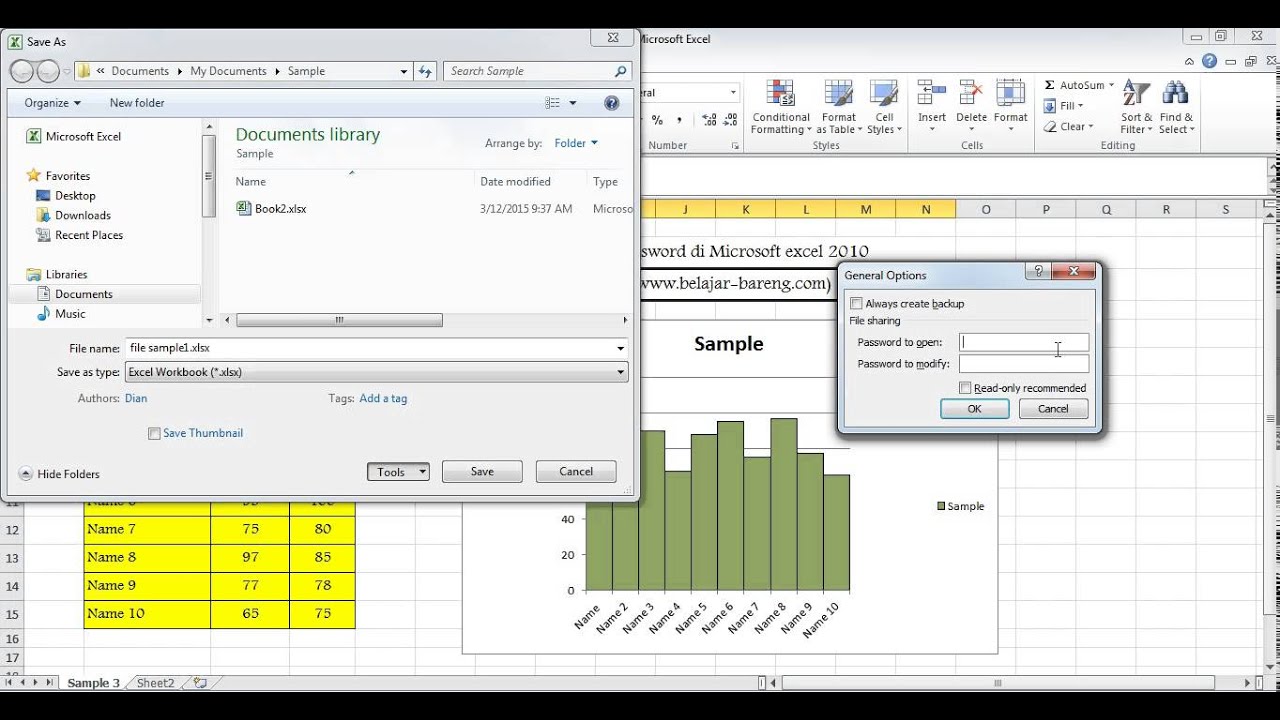Open Recent Places in Favorites
1280x720 pixels.
89,235
